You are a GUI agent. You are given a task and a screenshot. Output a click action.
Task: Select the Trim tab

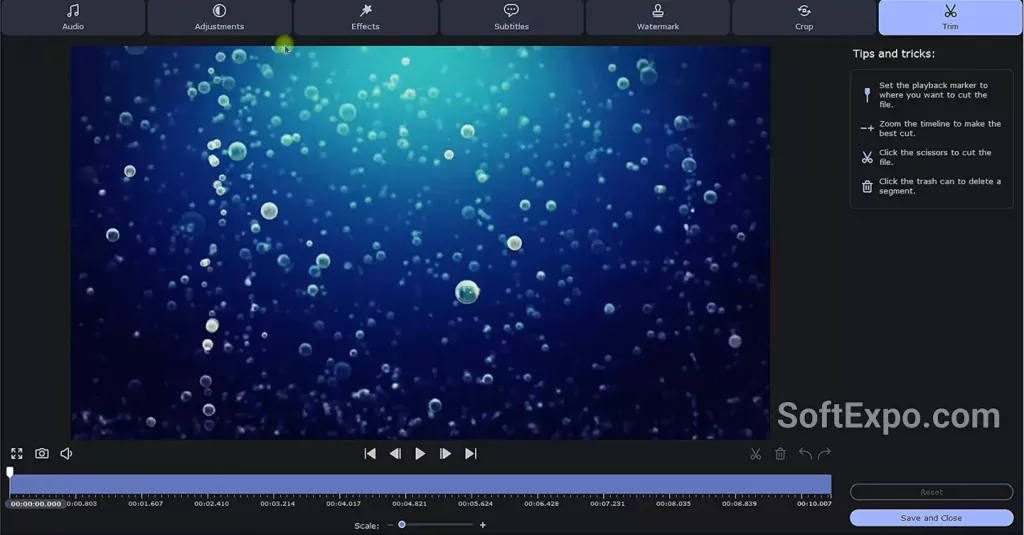point(950,18)
